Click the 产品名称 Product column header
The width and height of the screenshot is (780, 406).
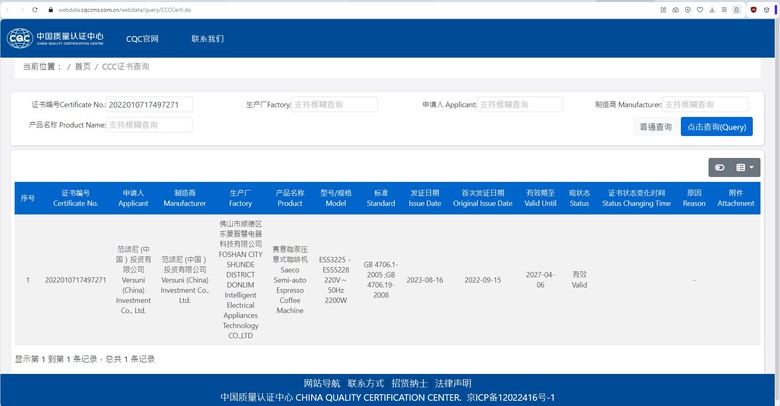click(x=290, y=198)
